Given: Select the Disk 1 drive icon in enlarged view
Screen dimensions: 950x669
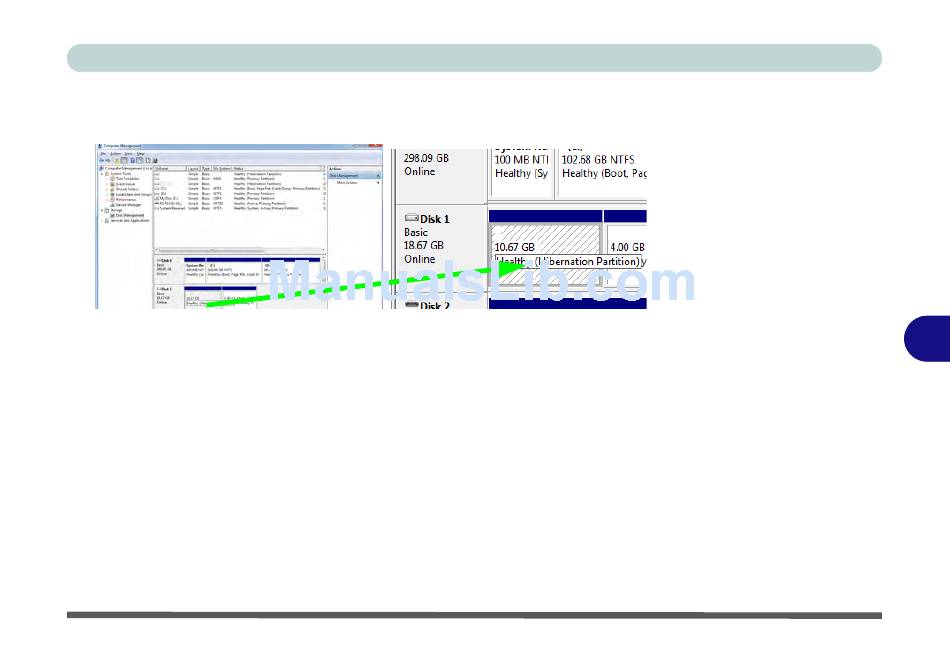Looking at the screenshot, I should pyautogui.click(x=411, y=218).
